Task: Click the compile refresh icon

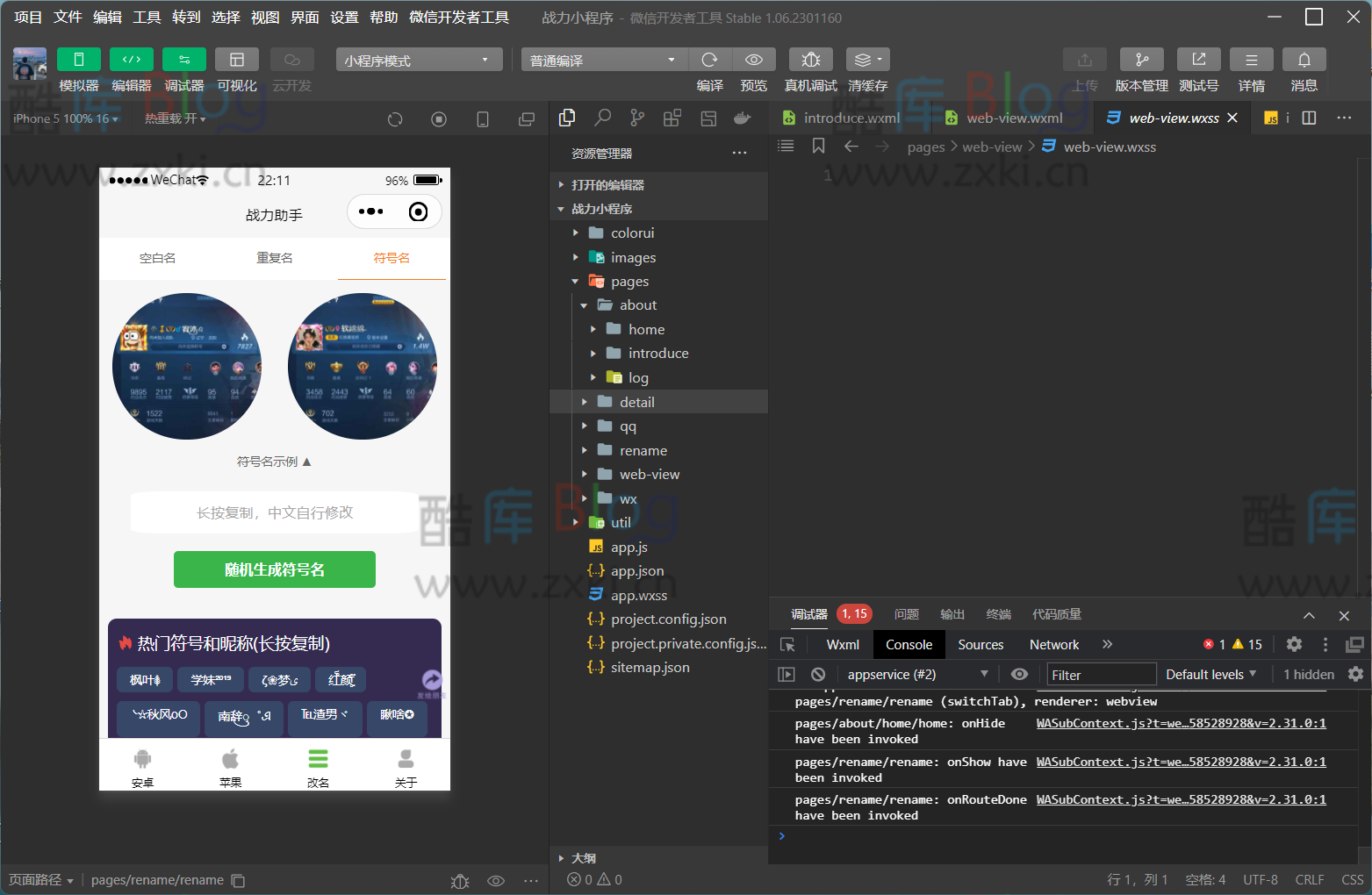Action: tap(709, 60)
